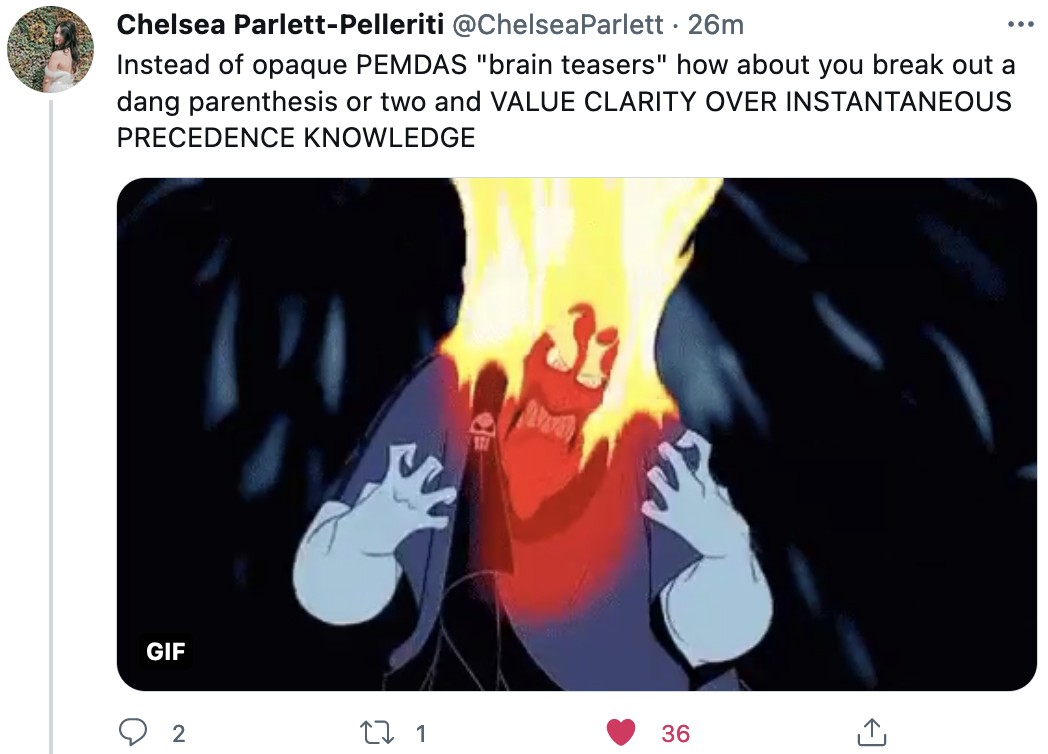Image resolution: width=1048 pixels, height=754 pixels.
Task: Open the tweet's more options ellipsis menu
Action: point(1020,25)
